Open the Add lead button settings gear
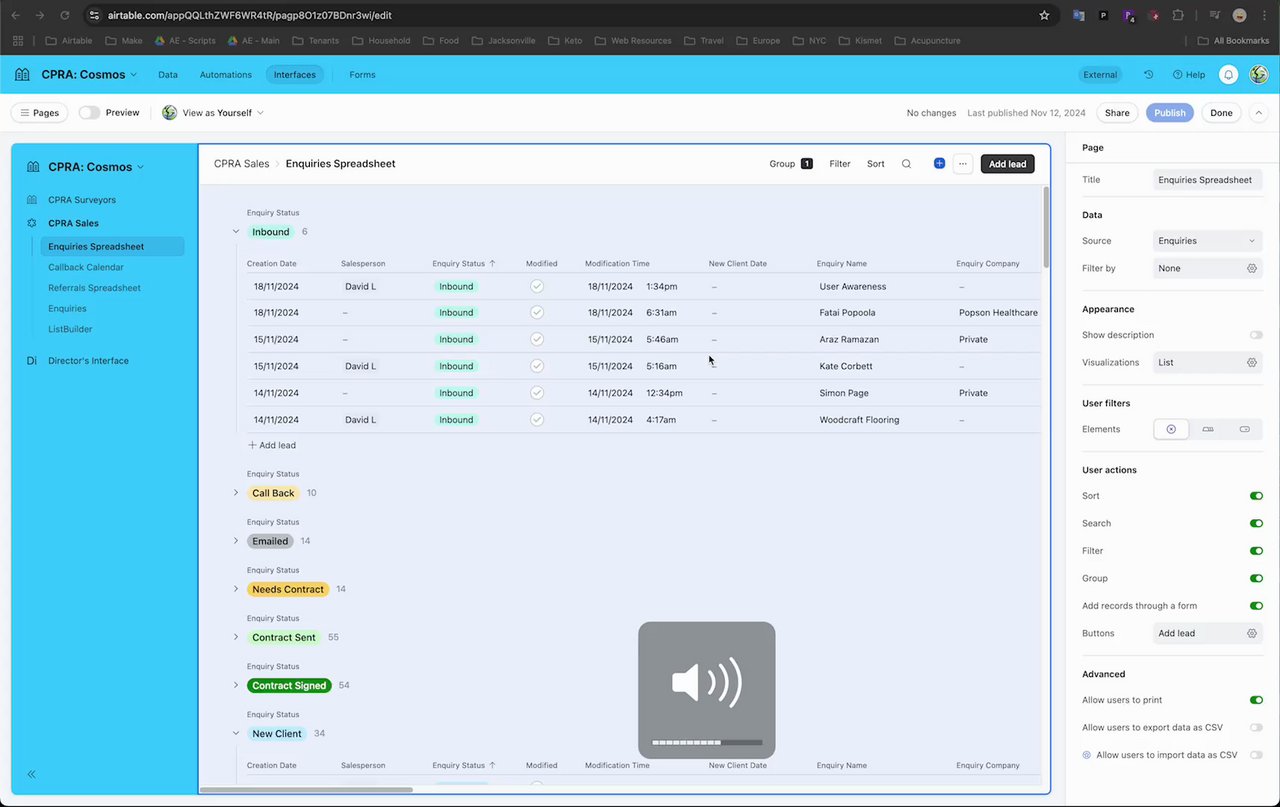1280x807 pixels. click(1251, 633)
